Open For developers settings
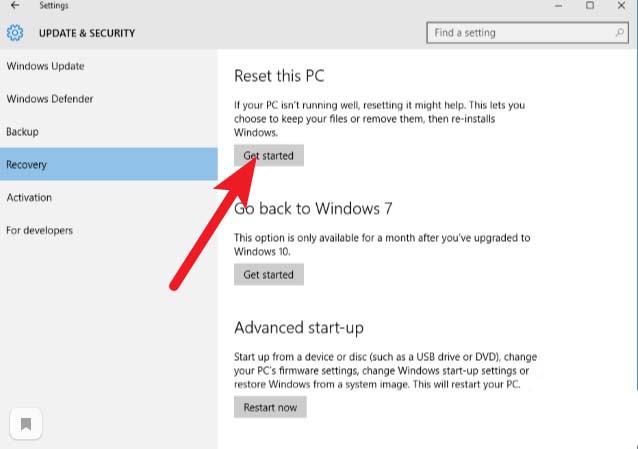 tap(39, 231)
